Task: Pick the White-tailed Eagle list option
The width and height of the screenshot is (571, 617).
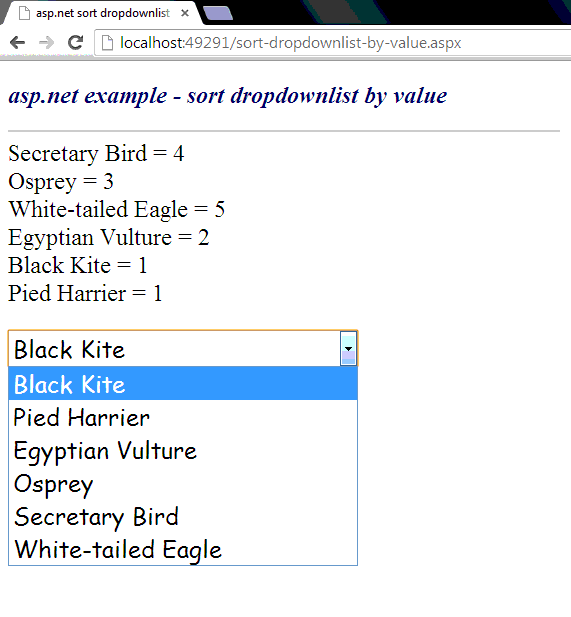Action: 183,549
